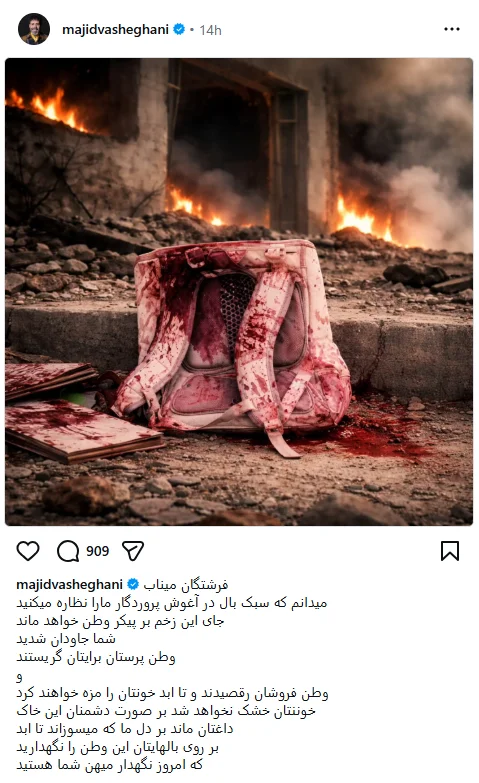
Task: Click the 909 comment count
Action: click(97, 551)
